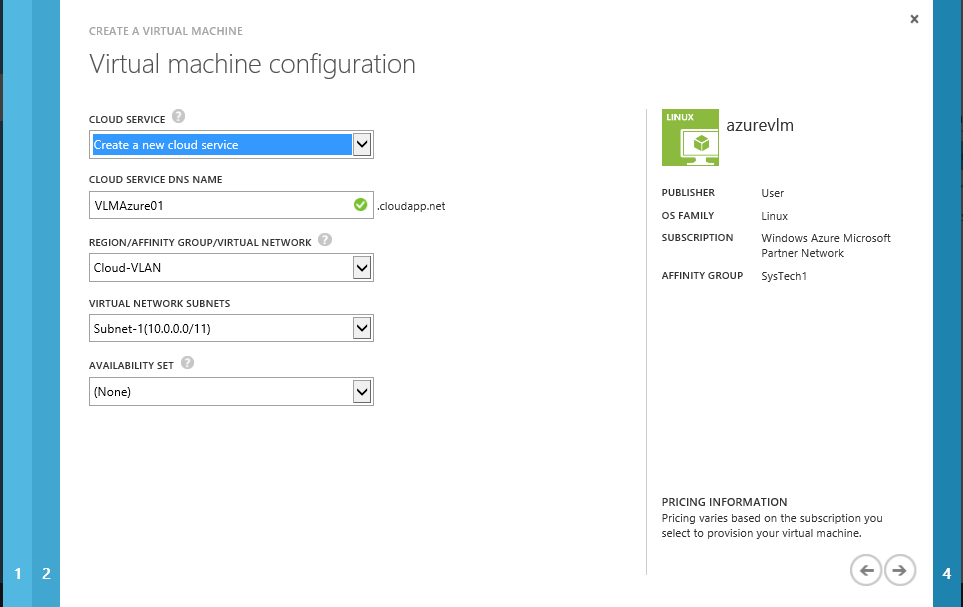
Task: Click the green Linux VM image icon
Action: point(690,138)
